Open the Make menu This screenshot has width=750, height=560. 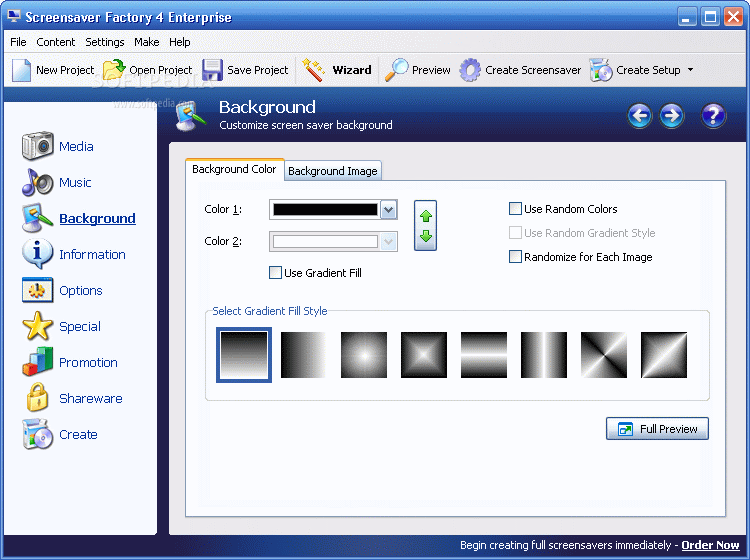click(x=146, y=42)
